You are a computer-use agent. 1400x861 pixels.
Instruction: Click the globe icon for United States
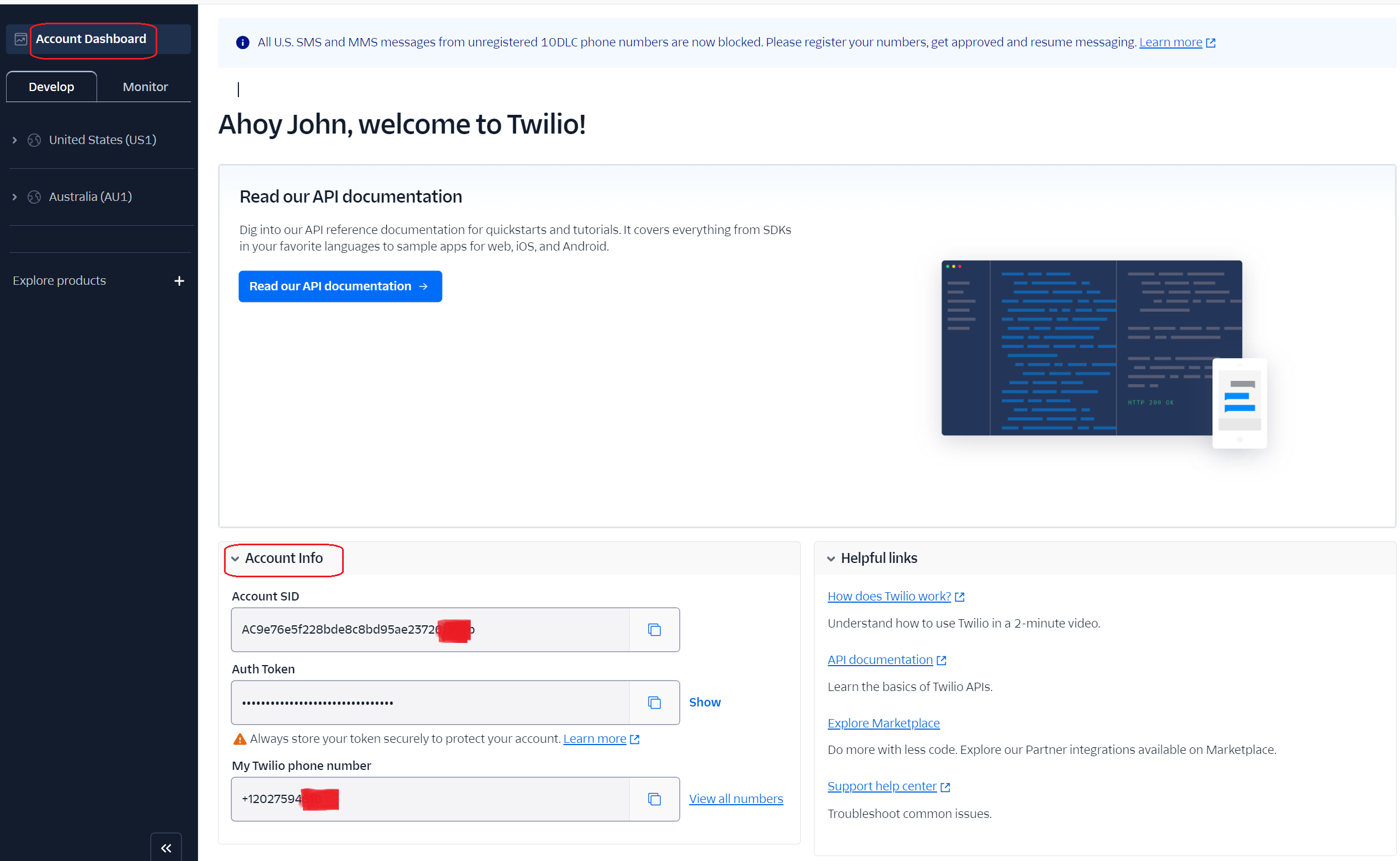(34, 140)
